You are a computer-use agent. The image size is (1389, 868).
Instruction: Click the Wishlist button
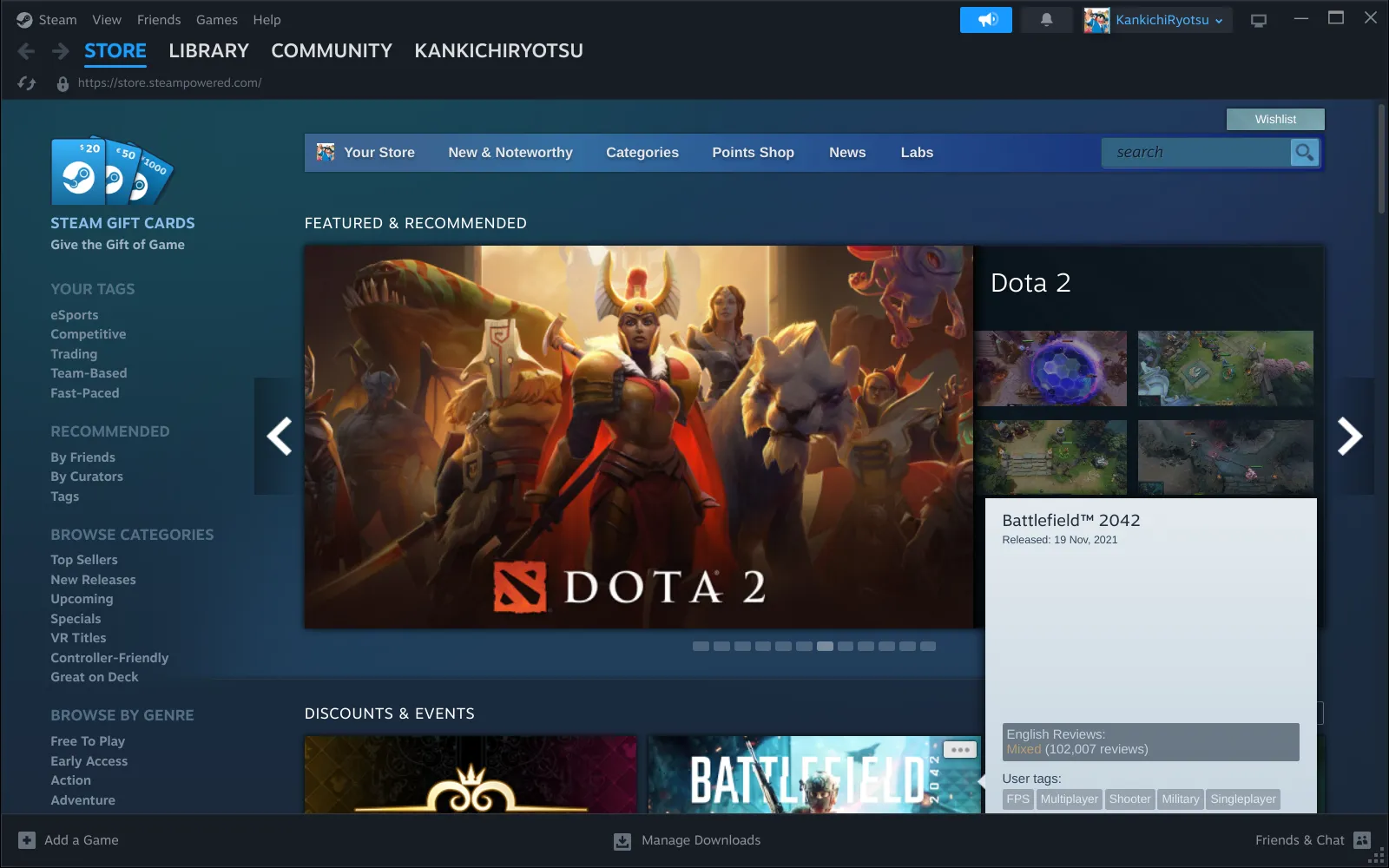click(1275, 119)
